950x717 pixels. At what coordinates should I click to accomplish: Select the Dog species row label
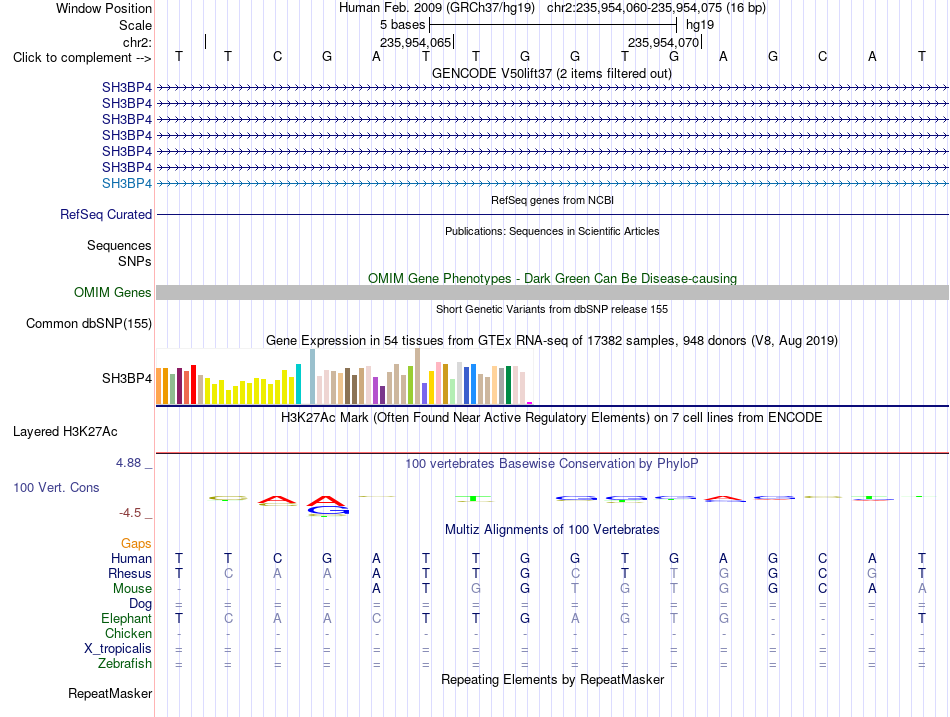point(141,604)
